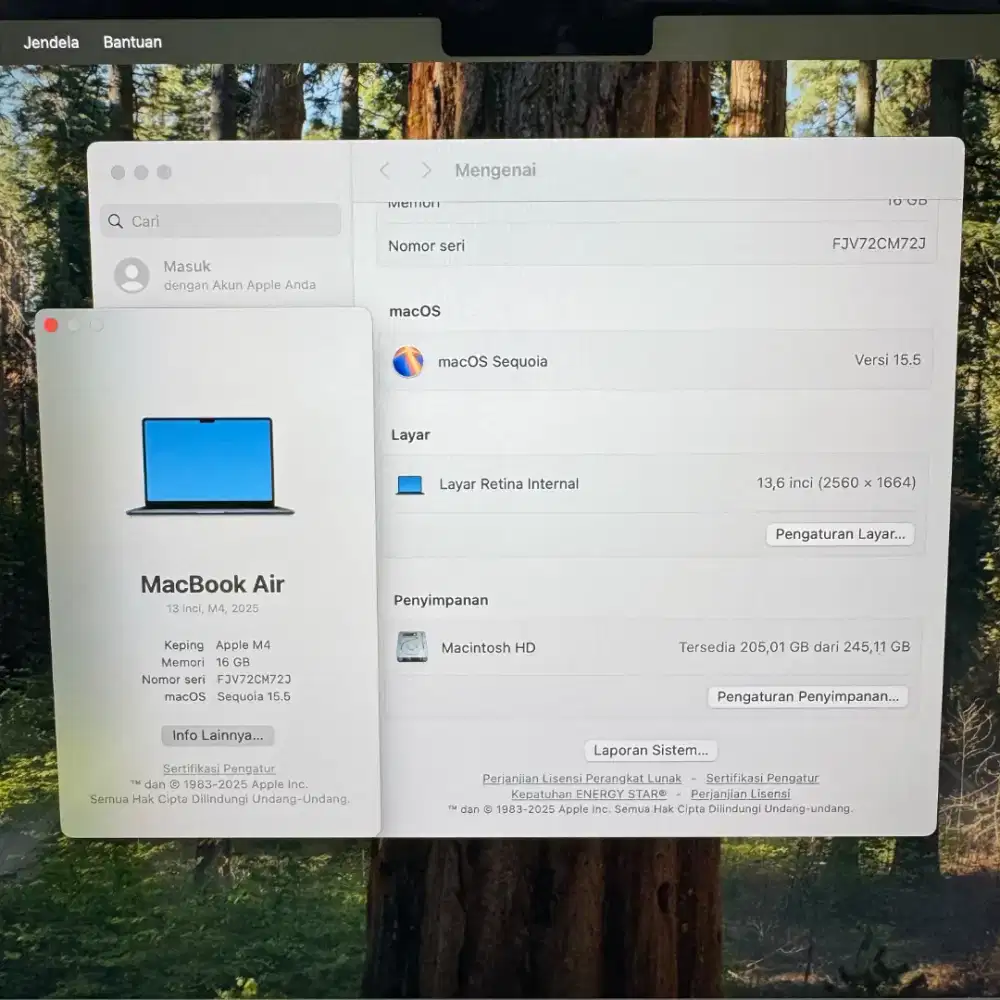Close the MacBook Air about window
Image resolution: width=1000 pixels, height=1000 pixels.
point(51,325)
